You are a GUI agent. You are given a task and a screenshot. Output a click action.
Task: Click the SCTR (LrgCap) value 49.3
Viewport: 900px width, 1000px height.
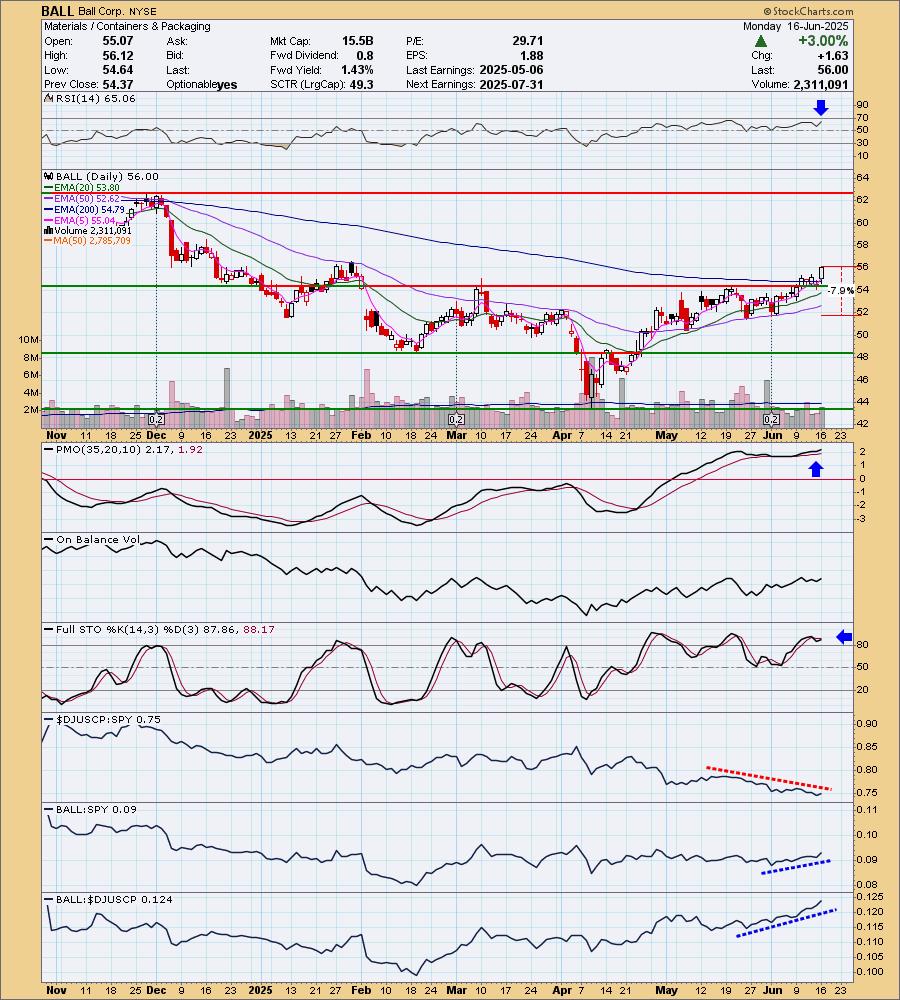[361, 84]
